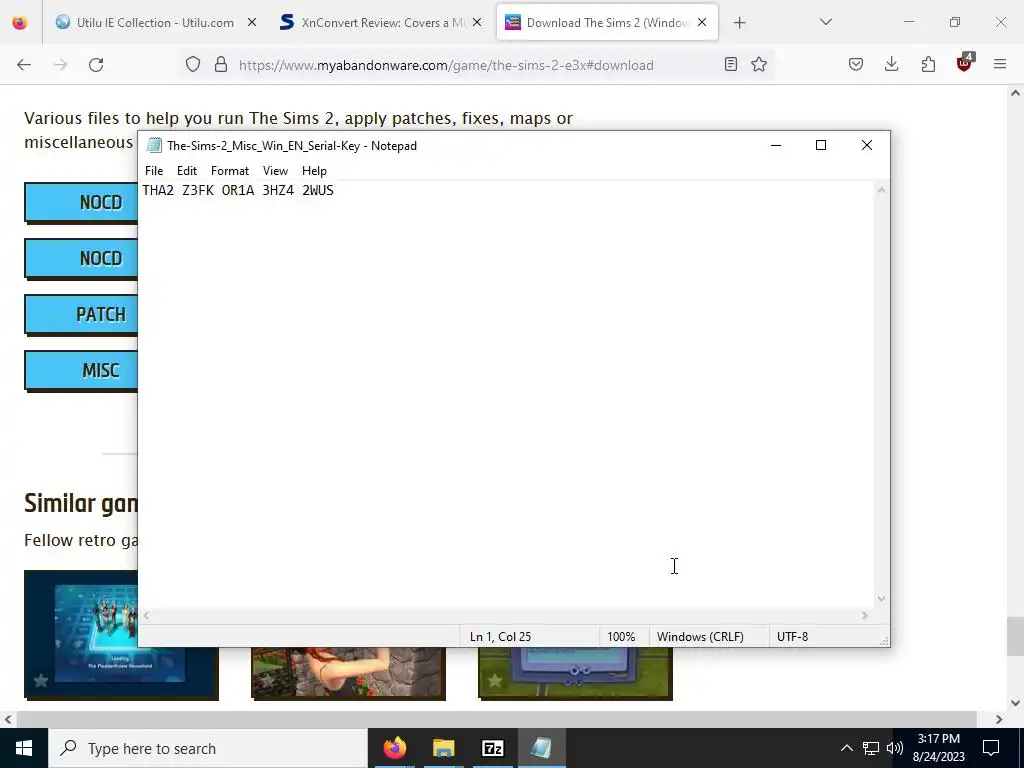This screenshot has width=1024, height=768.
Task: Click the Notepad vertical scrollbar down arrow
Action: [x=882, y=598]
